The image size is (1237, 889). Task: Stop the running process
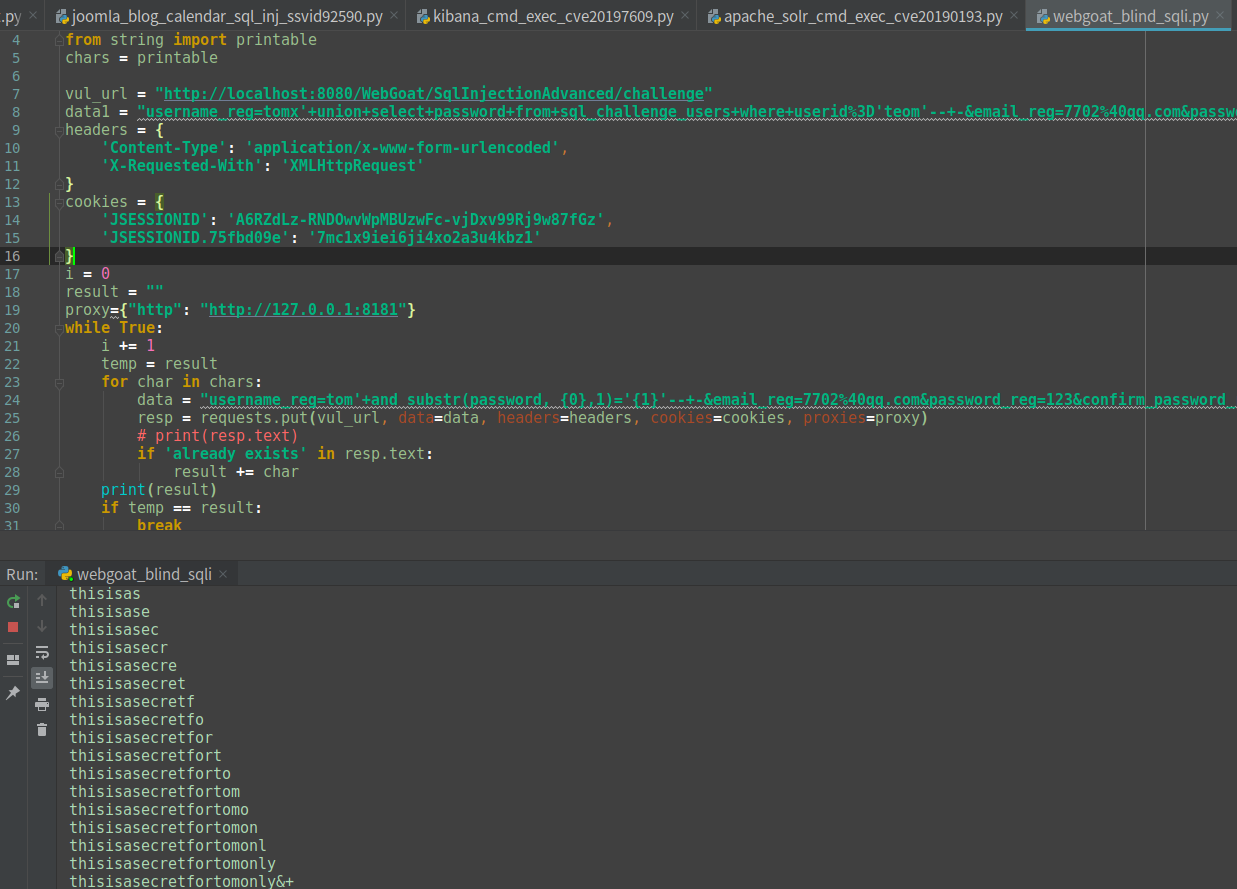13,627
